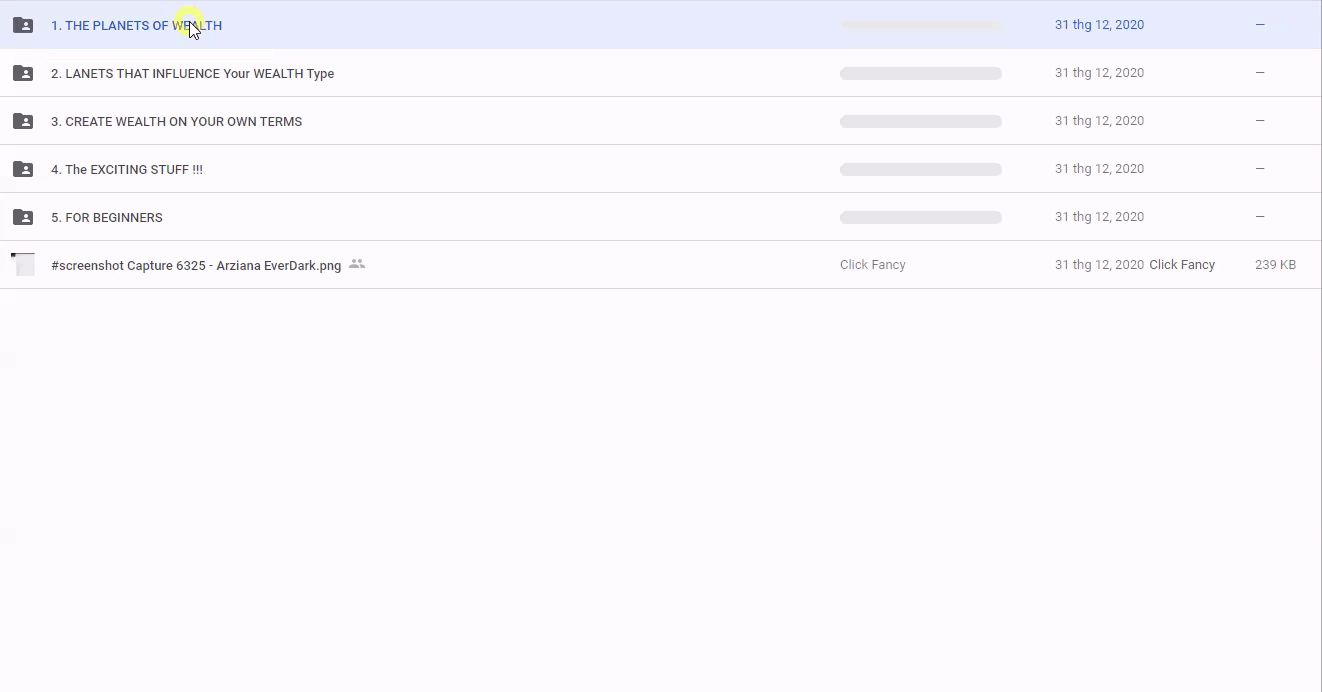This screenshot has width=1322, height=692.
Task: Click the size dash in CREATE WEALTH row
Action: pos(1260,121)
